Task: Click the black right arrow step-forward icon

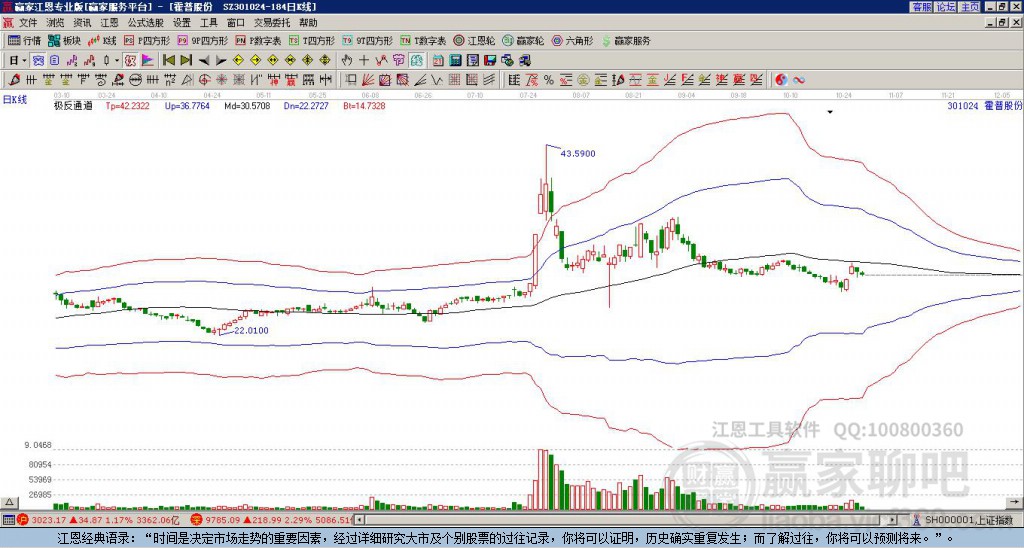Action: click(221, 61)
